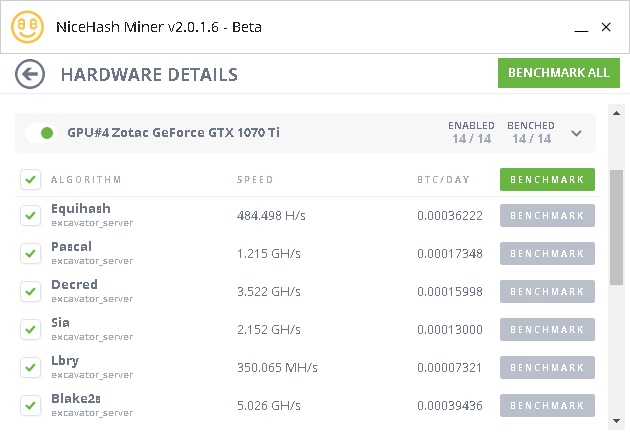Viewport: 630px width, 440px height.
Task: Click the 1.215 GH/s speed value
Action: (x=269, y=254)
